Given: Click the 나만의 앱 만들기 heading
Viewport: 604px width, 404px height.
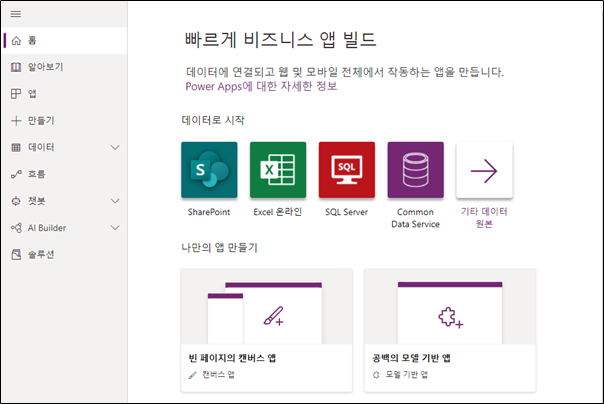Looking at the screenshot, I should pos(220,247).
